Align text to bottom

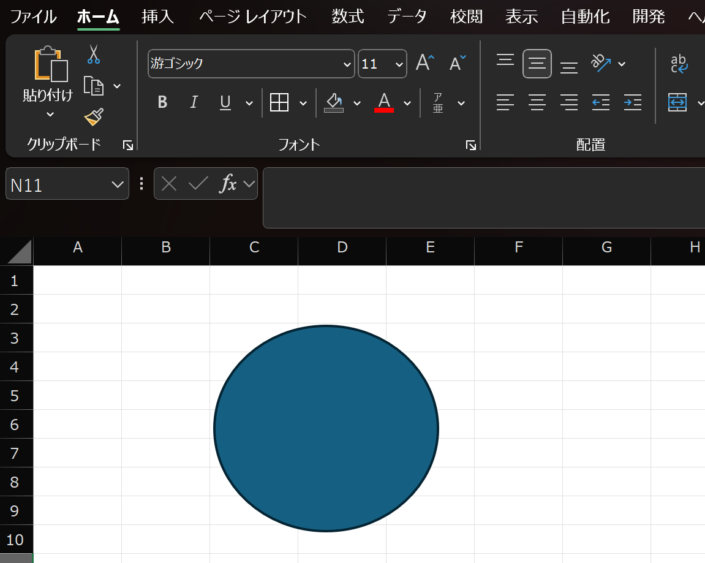569,67
